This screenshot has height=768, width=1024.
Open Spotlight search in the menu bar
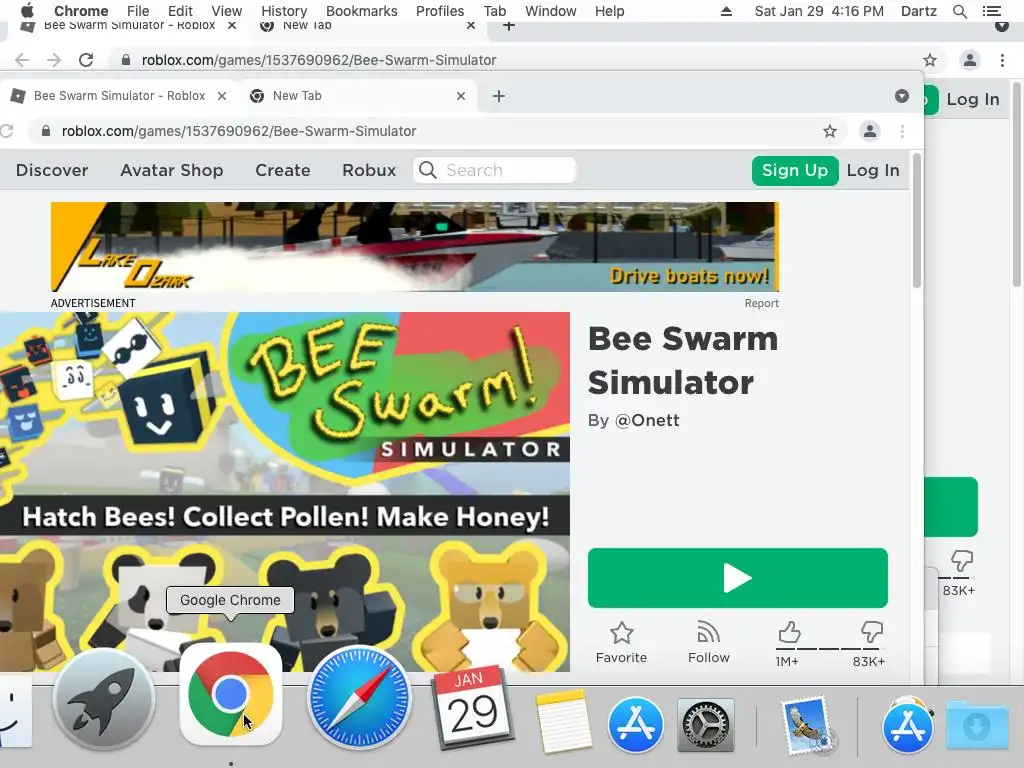(960, 11)
